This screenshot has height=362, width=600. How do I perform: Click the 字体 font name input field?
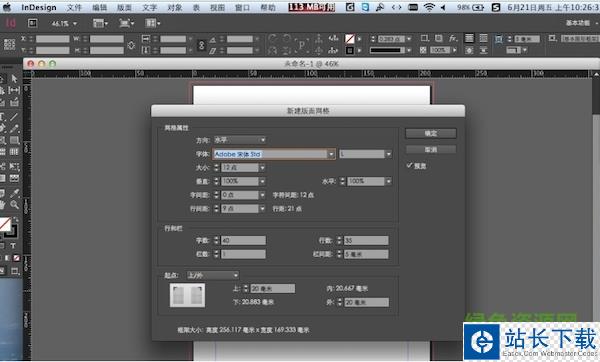point(270,154)
